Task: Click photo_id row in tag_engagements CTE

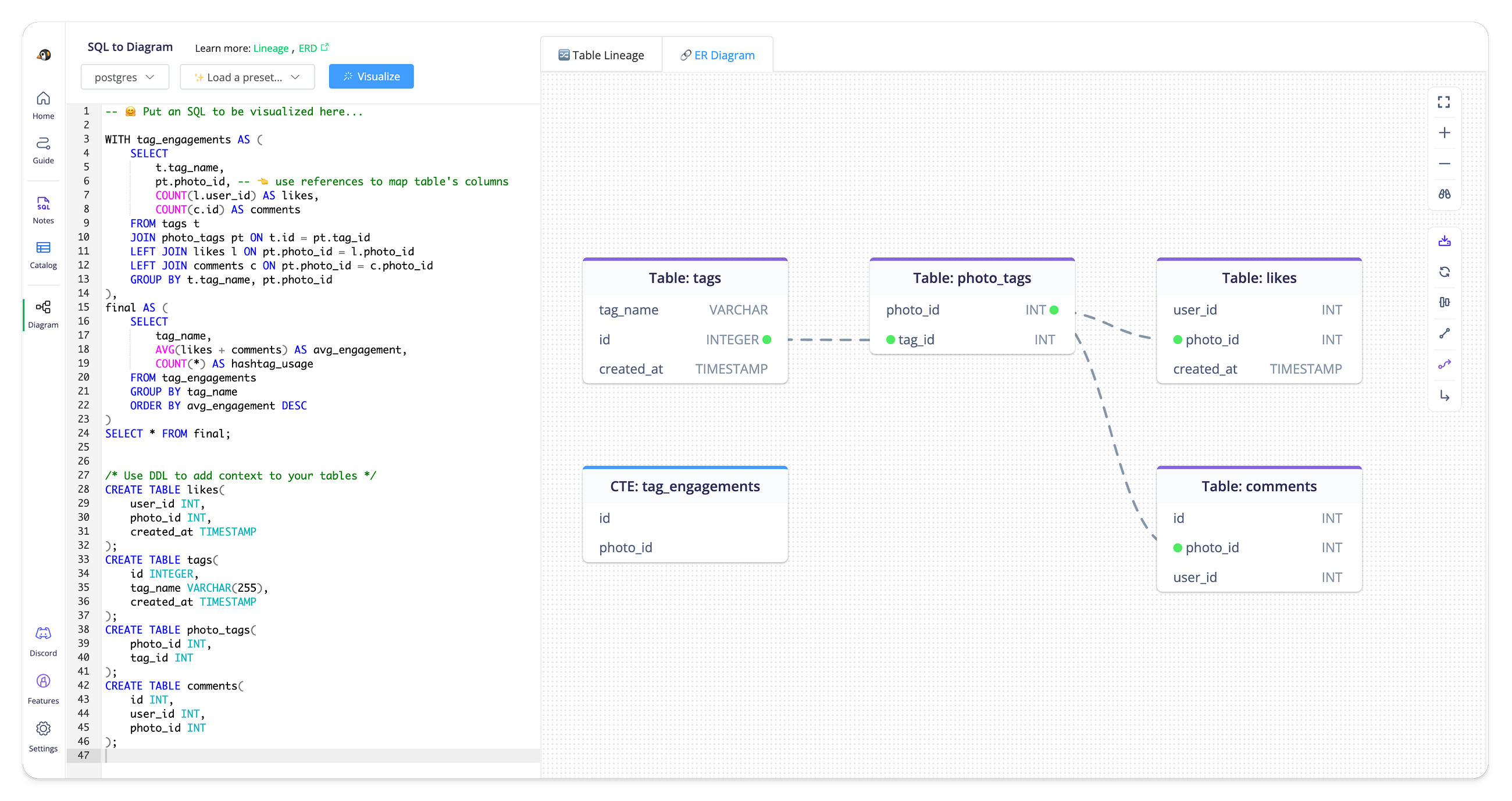Action: tap(684, 548)
